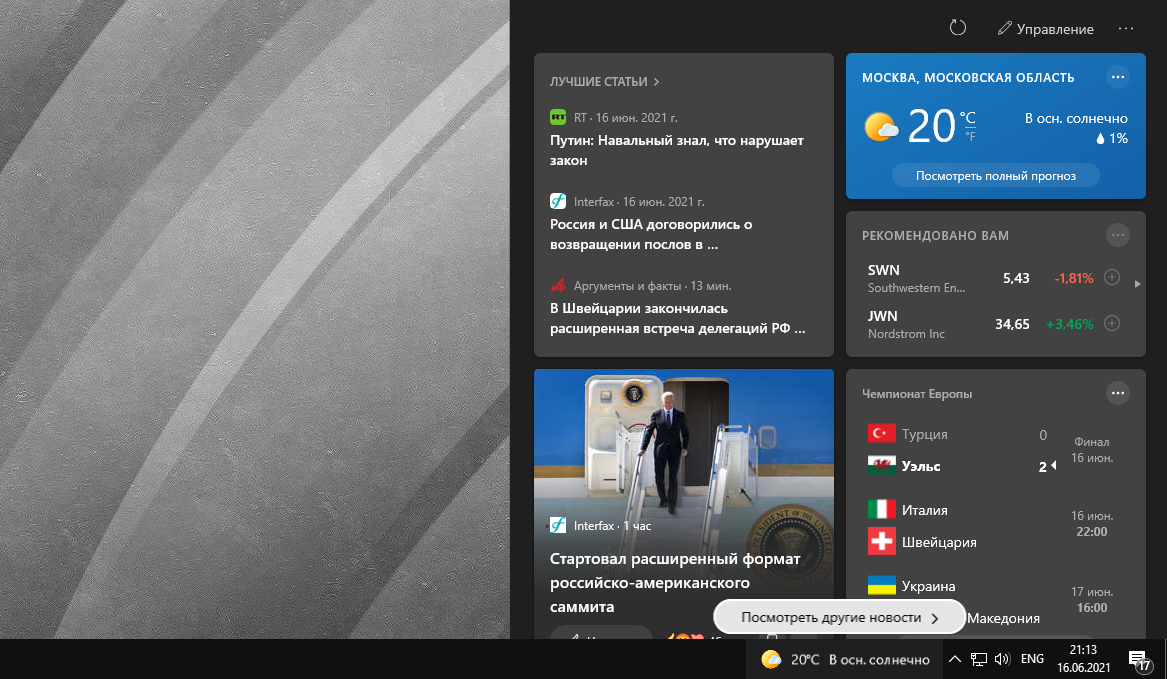Viewport: 1167px width, 679px height.
Task: Click first Interfax source icon in top stories
Action: [558, 202]
